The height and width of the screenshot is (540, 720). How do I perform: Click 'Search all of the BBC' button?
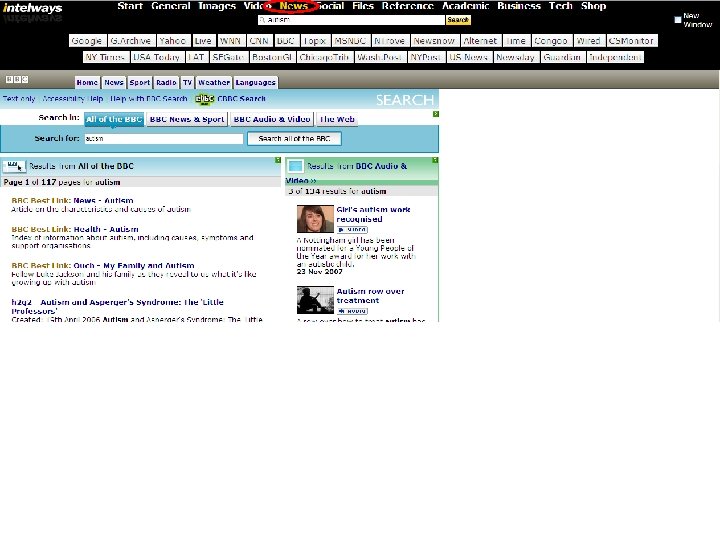tap(294, 139)
